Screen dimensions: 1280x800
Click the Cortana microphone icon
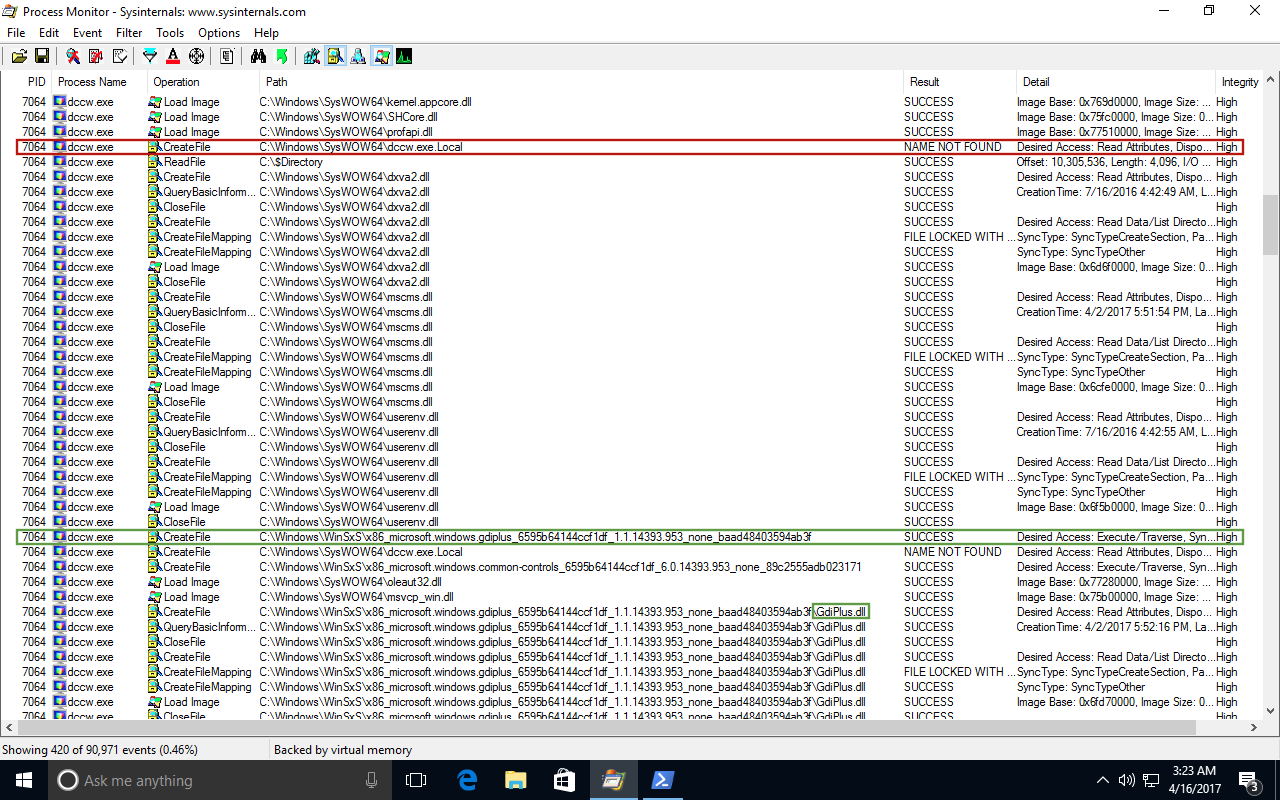point(372,780)
